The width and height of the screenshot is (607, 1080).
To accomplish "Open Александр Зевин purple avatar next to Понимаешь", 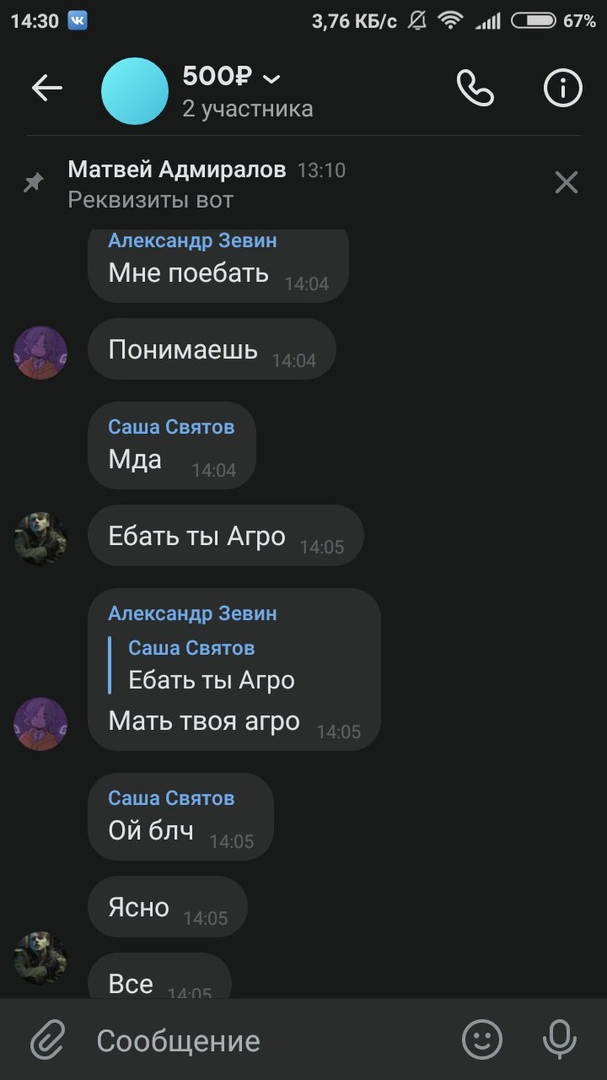I will (41, 353).
